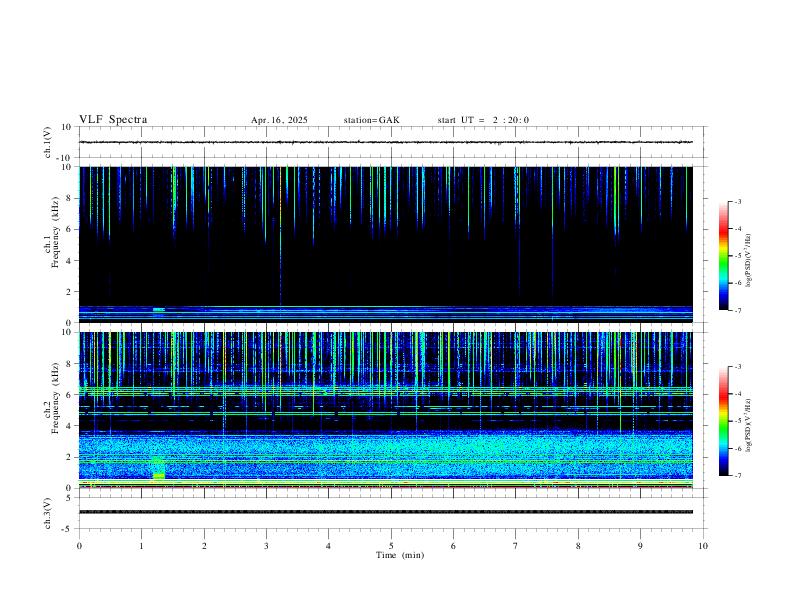
Task: Click the 'ch.3(V)' axis label
Action: tap(47, 514)
